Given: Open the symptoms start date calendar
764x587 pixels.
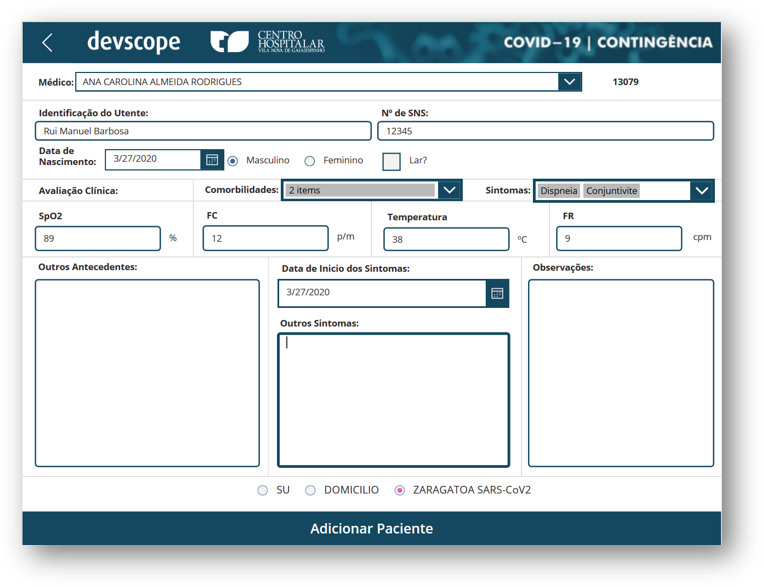Looking at the screenshot, I should [497, 293].
